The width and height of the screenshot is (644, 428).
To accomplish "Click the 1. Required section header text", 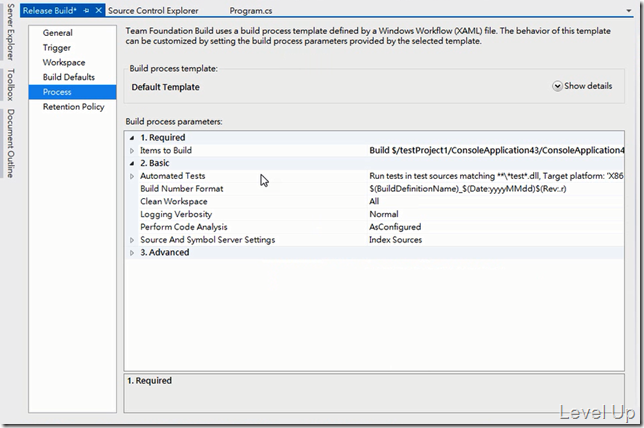I will [163, 138].
